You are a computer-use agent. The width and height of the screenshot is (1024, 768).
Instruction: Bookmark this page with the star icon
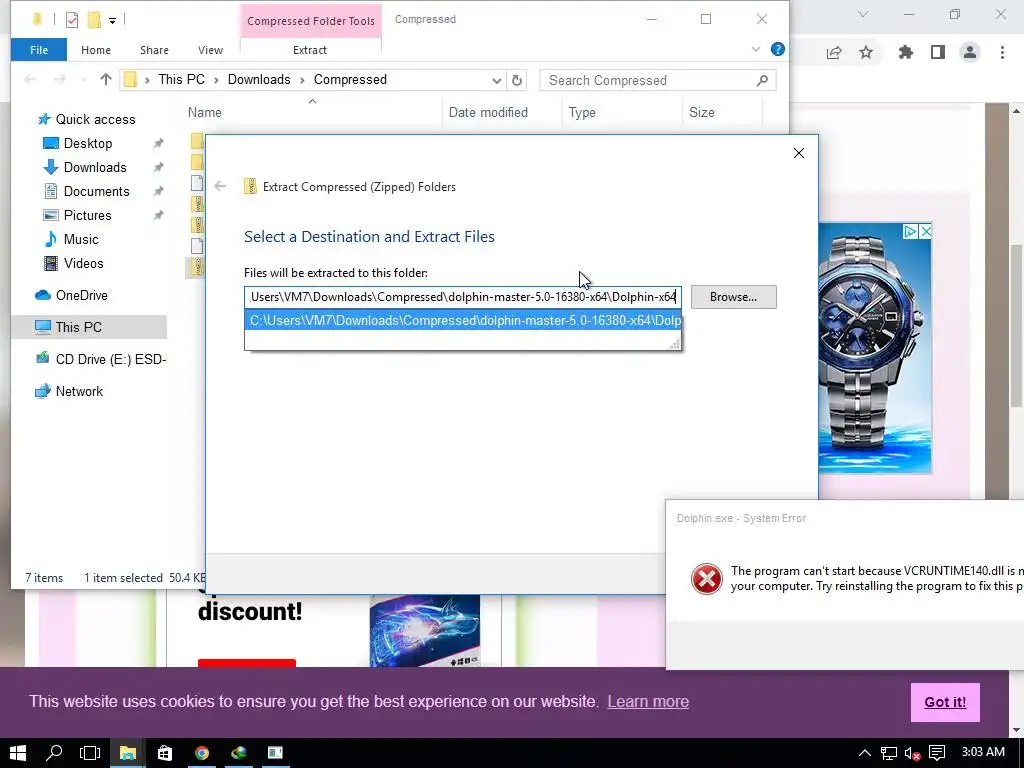click(866, 52)
